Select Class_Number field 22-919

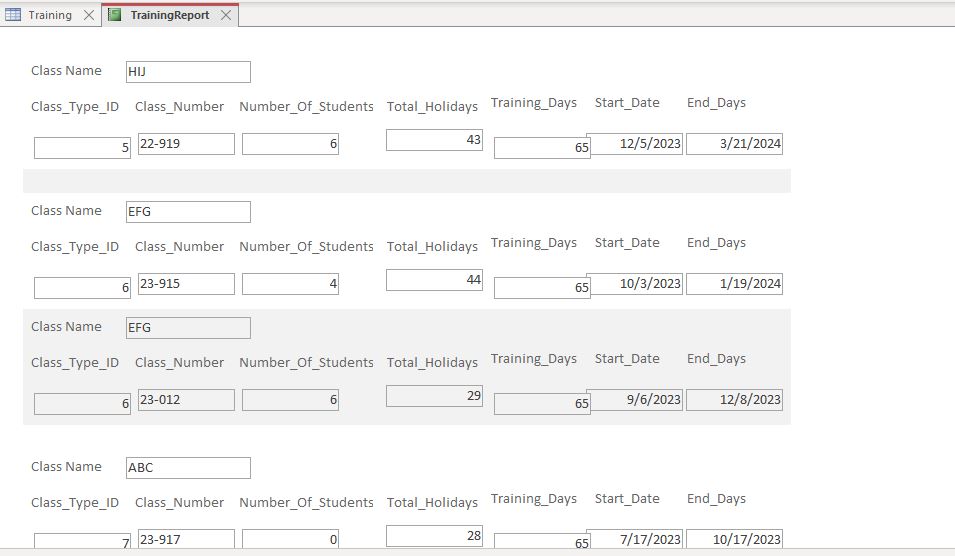[x=186, y=144]
